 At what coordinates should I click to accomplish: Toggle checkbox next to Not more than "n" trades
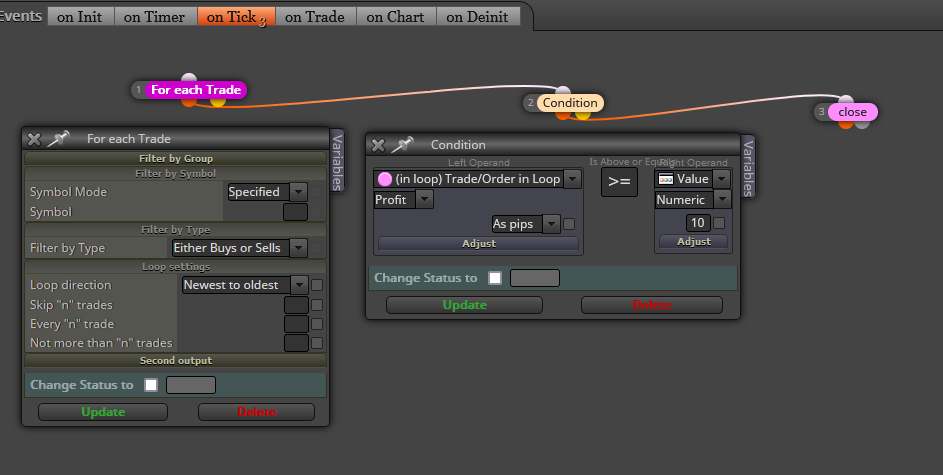coord(317,343)
